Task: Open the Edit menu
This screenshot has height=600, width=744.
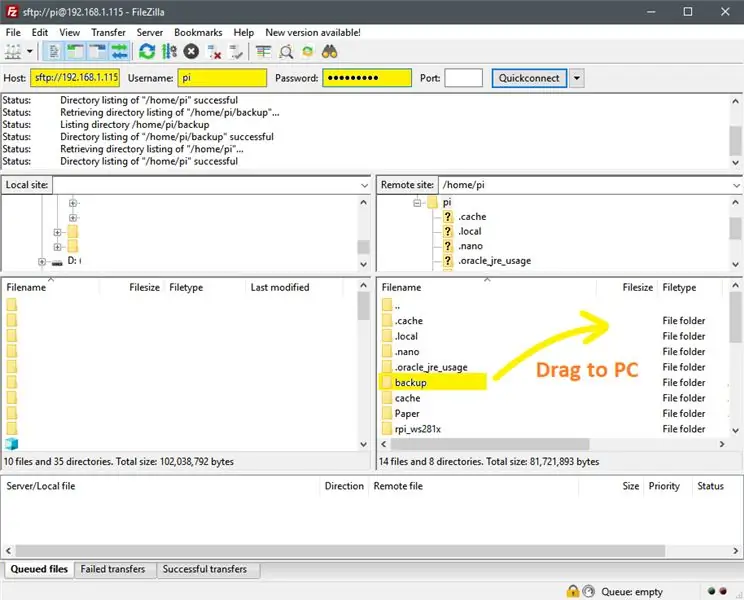Action: (40, 32)
